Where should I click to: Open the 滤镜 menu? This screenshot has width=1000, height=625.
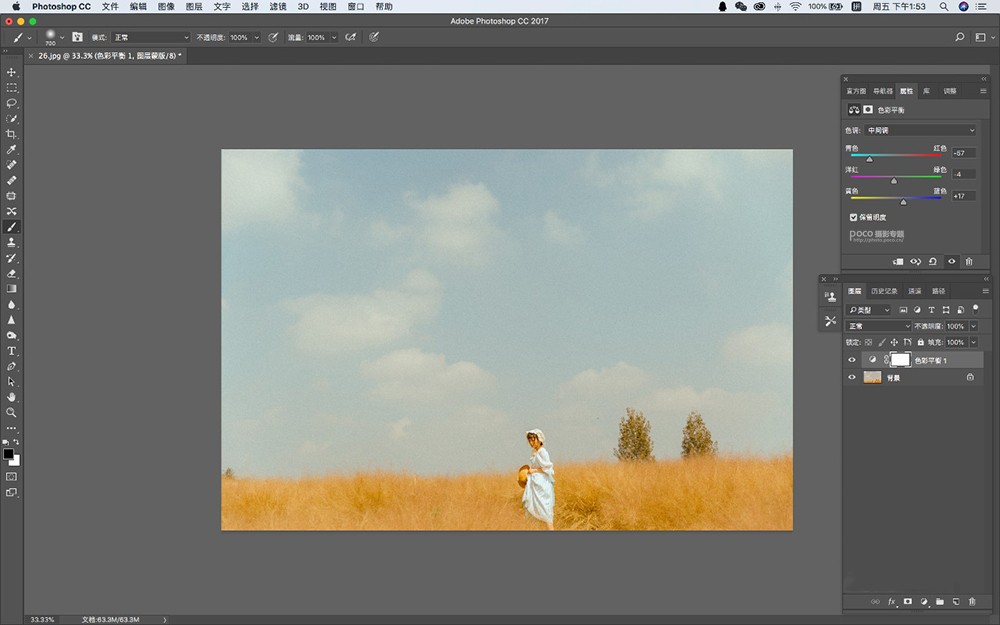[x=278, y=6]
